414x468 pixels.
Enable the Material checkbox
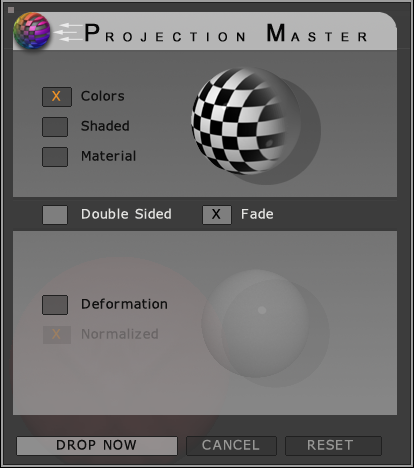pos(55,157)
